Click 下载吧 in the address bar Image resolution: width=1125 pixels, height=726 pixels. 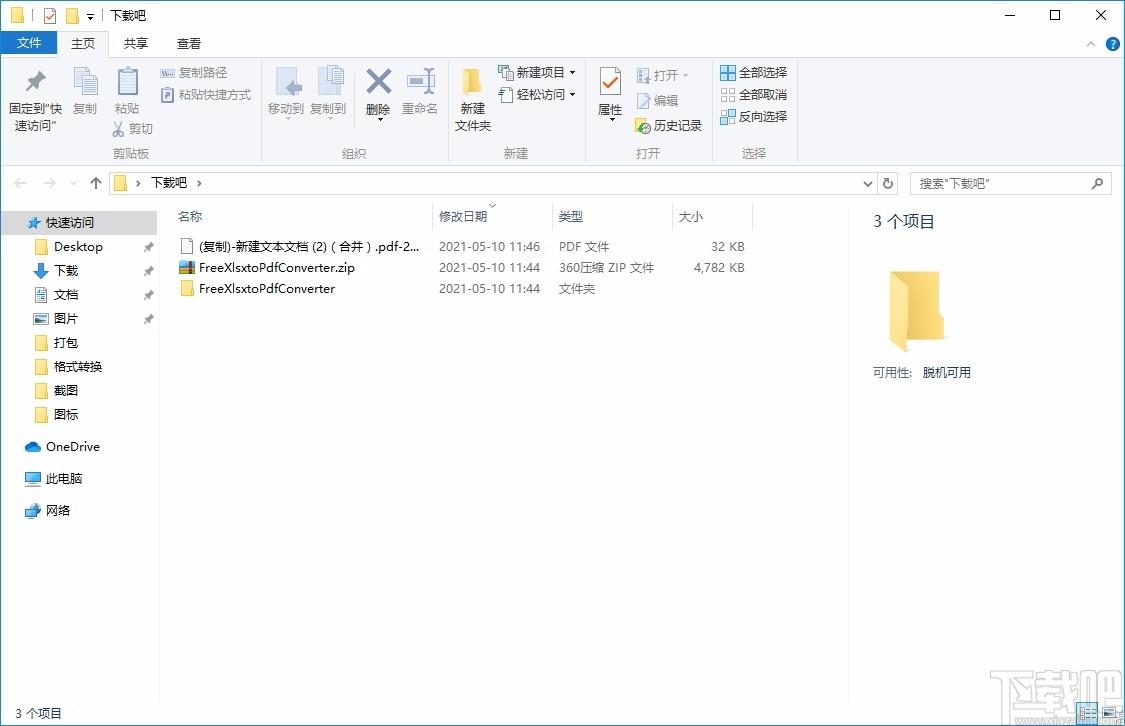tap(169, 183)
